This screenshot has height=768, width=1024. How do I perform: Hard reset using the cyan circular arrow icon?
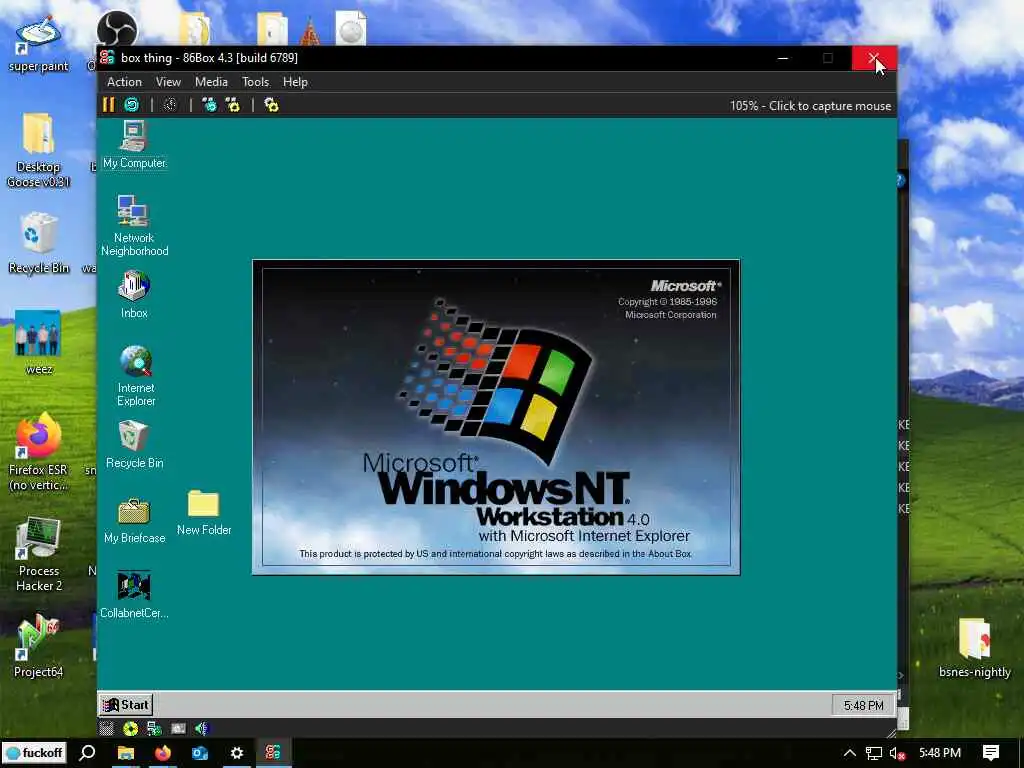132,105
